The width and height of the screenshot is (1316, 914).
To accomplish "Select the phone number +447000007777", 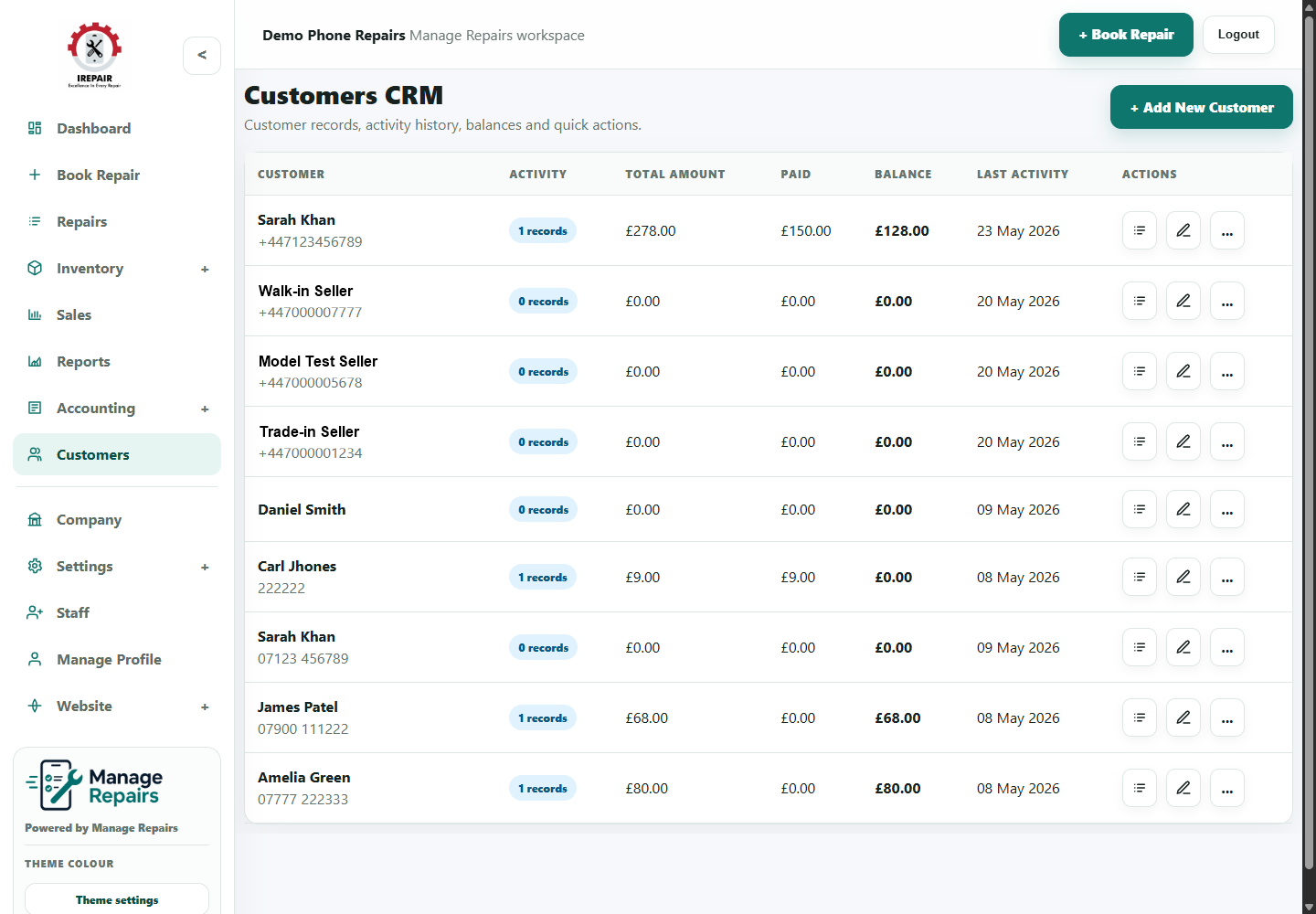I will pyautogui.click(x=310, y=313).
